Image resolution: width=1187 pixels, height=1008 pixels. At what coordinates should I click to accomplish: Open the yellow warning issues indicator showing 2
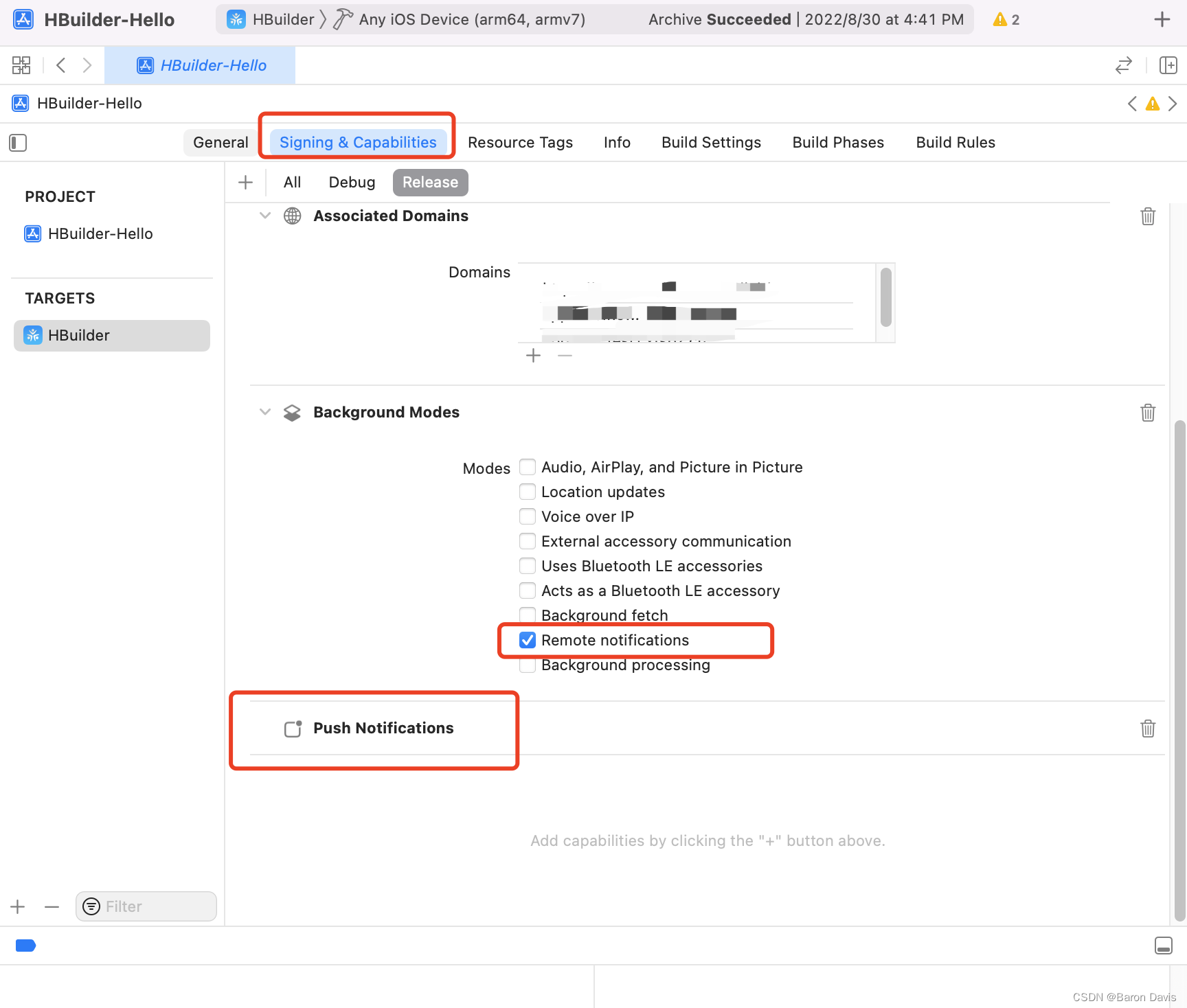point(1006,19)
